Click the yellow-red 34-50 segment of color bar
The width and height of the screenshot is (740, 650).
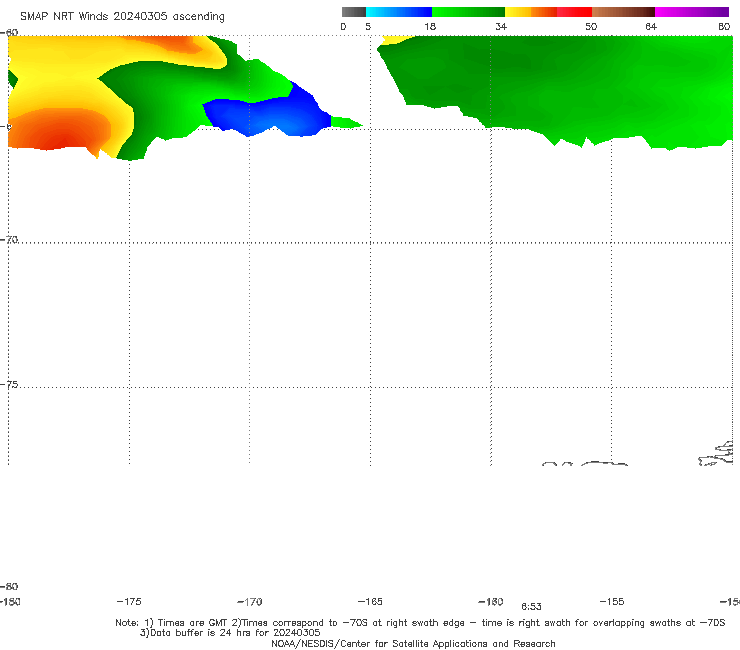click(548, 12)
